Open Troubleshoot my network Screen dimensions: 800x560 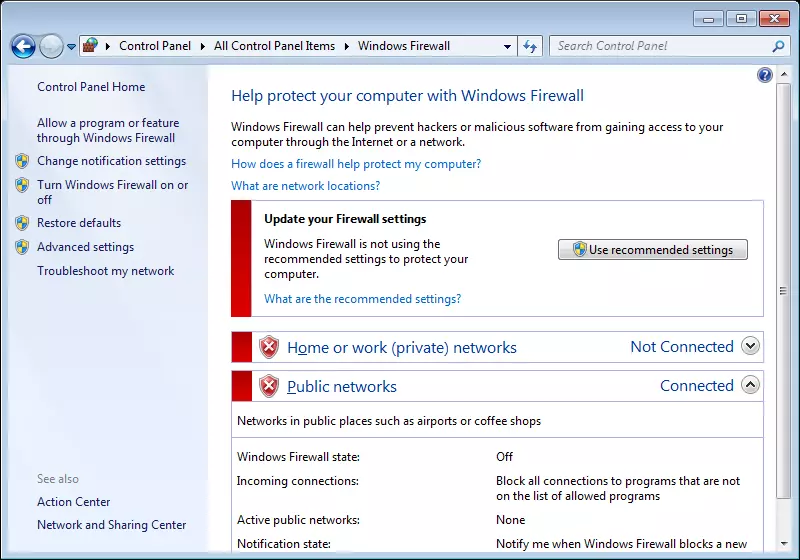pyautogui.click(x=106, y=271)
